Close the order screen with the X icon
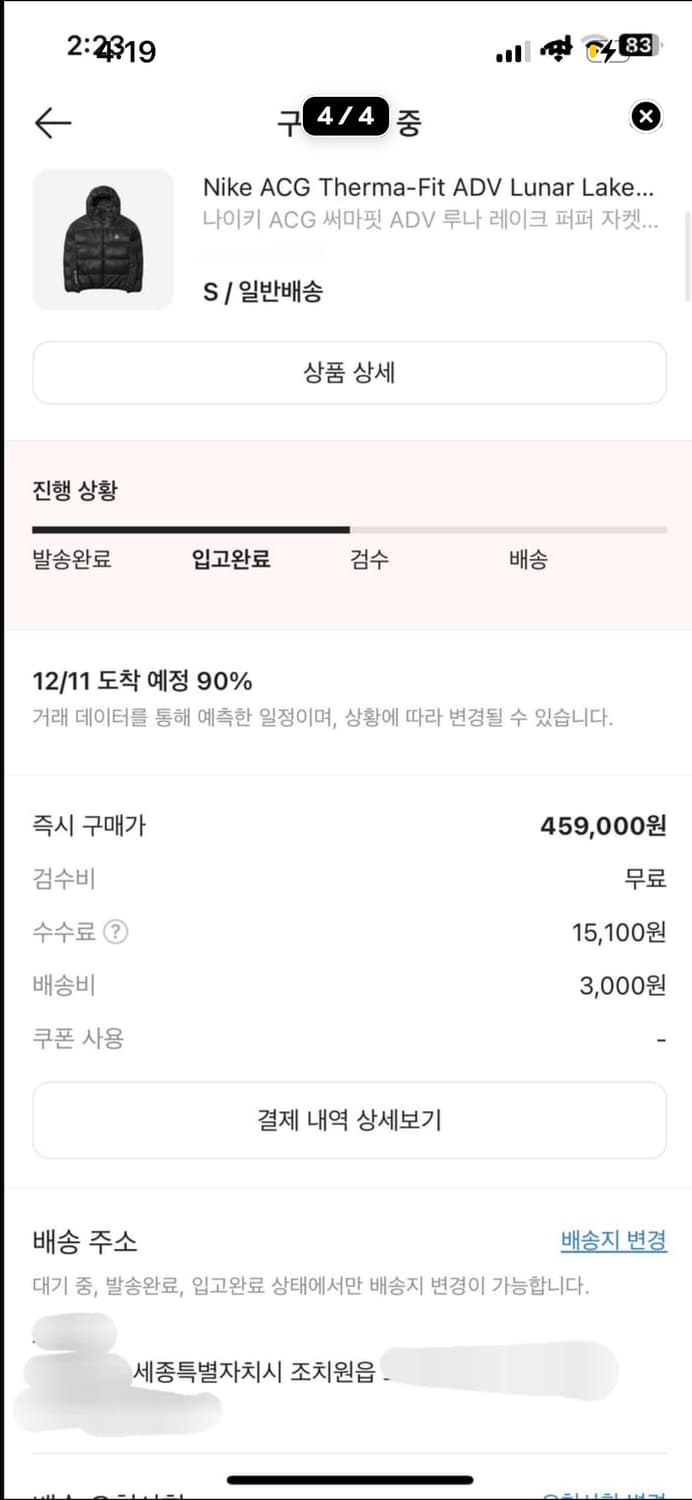 coord(645,117)
